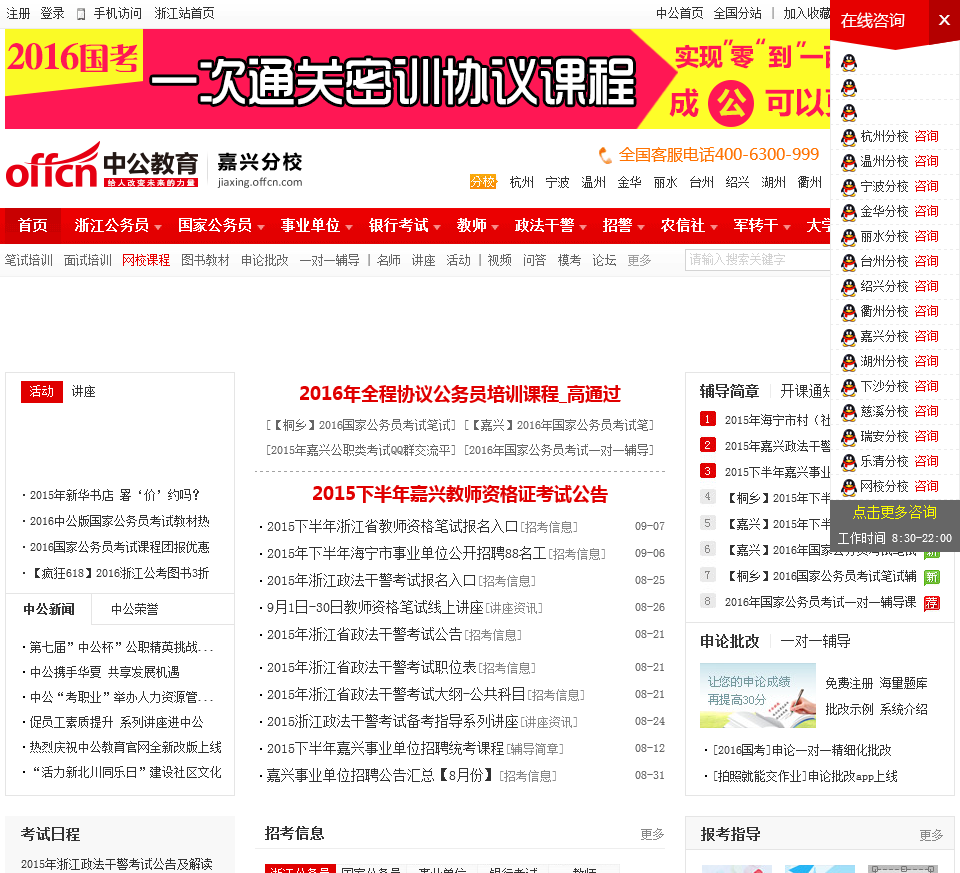This screenshot has width=960, height=873.
Task: Open 海量题库 link beside essay image
Action: coord(904,683)
